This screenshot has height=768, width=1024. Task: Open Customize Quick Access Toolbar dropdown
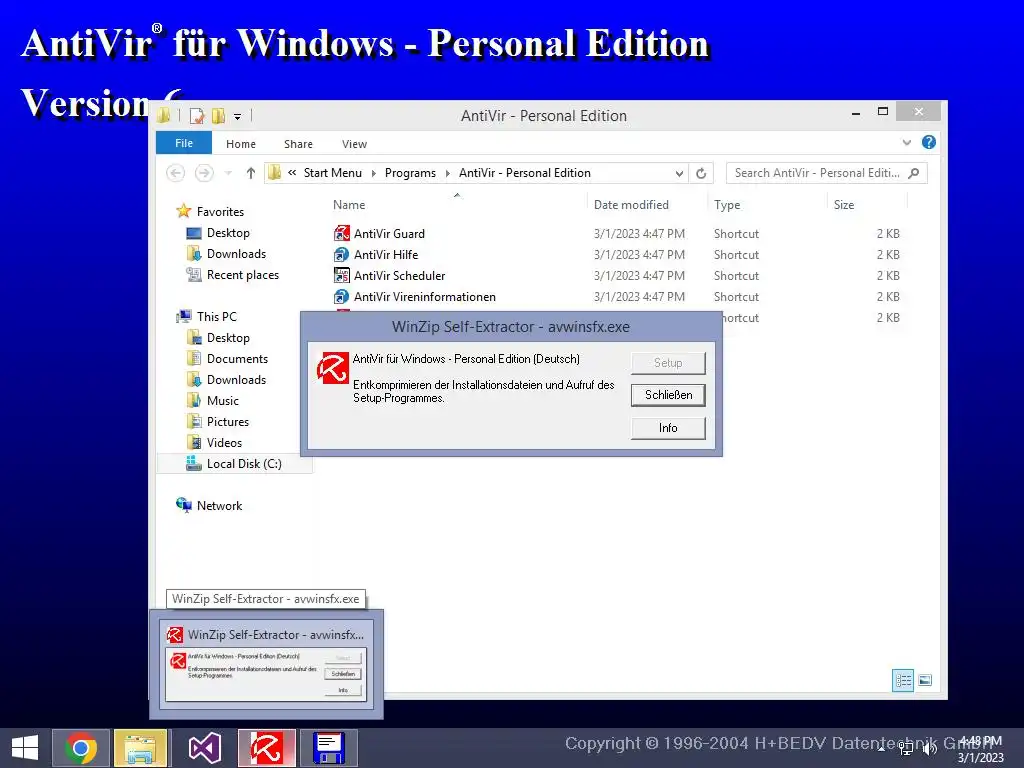(238, 117)
